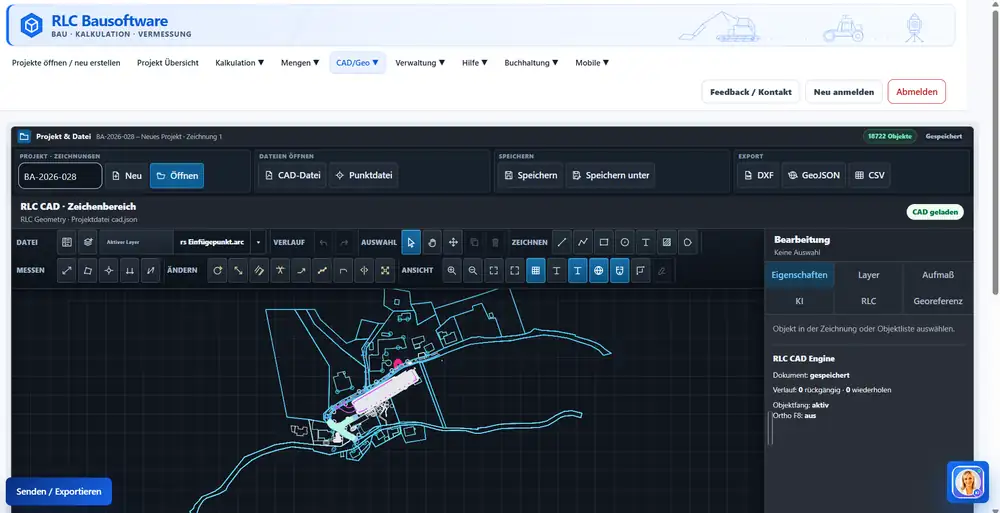Import a Punktdatei

(x=364, y=175)
